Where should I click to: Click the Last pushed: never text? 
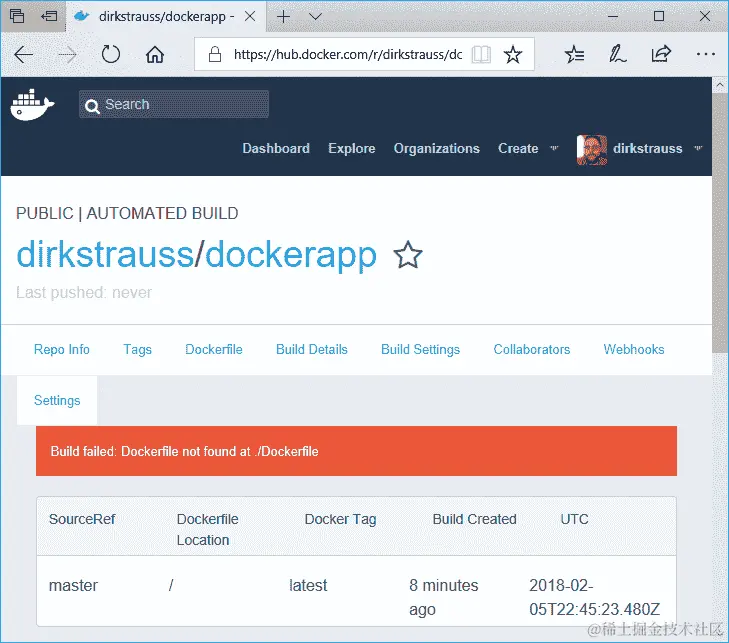tap(84, 292)
